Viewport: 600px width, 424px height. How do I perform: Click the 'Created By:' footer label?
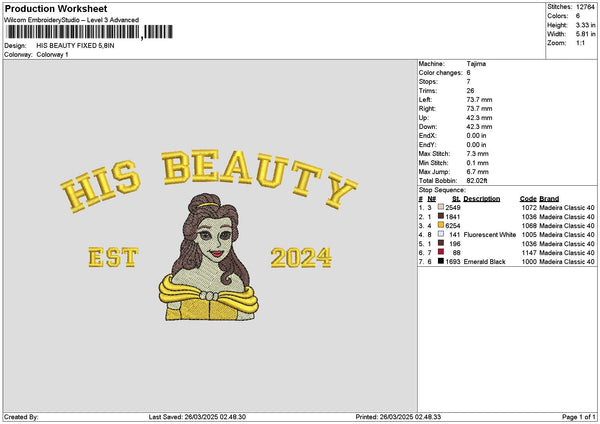(x=21, y=417)
